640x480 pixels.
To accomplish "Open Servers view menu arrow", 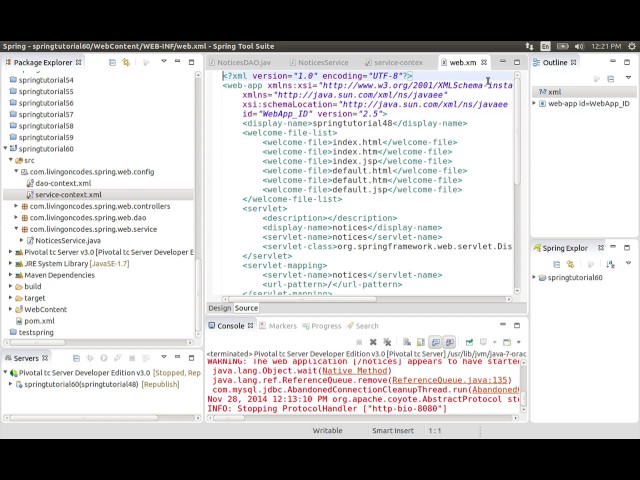I will [164, 357].
